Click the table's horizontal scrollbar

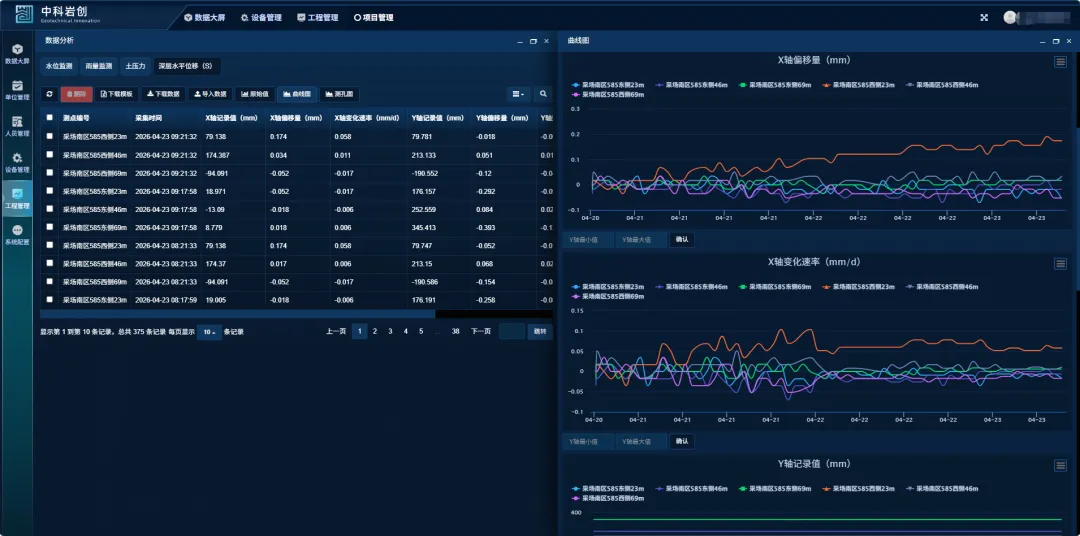[240, 314]
